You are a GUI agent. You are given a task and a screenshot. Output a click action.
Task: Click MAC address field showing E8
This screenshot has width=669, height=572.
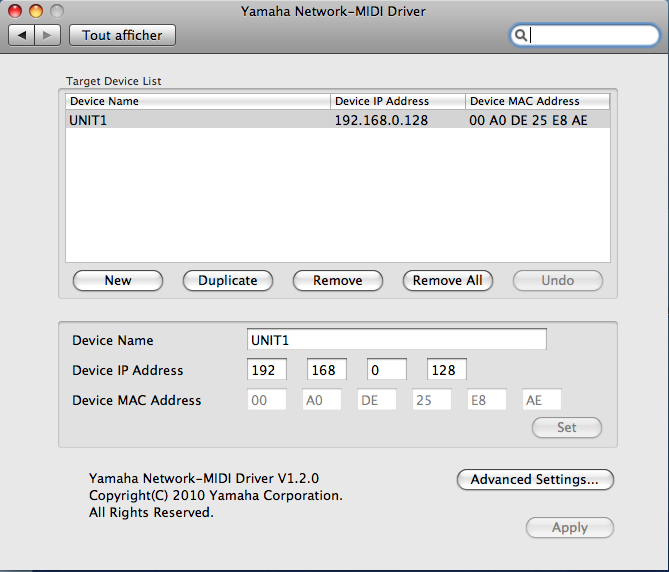click(x=487, y=400)
